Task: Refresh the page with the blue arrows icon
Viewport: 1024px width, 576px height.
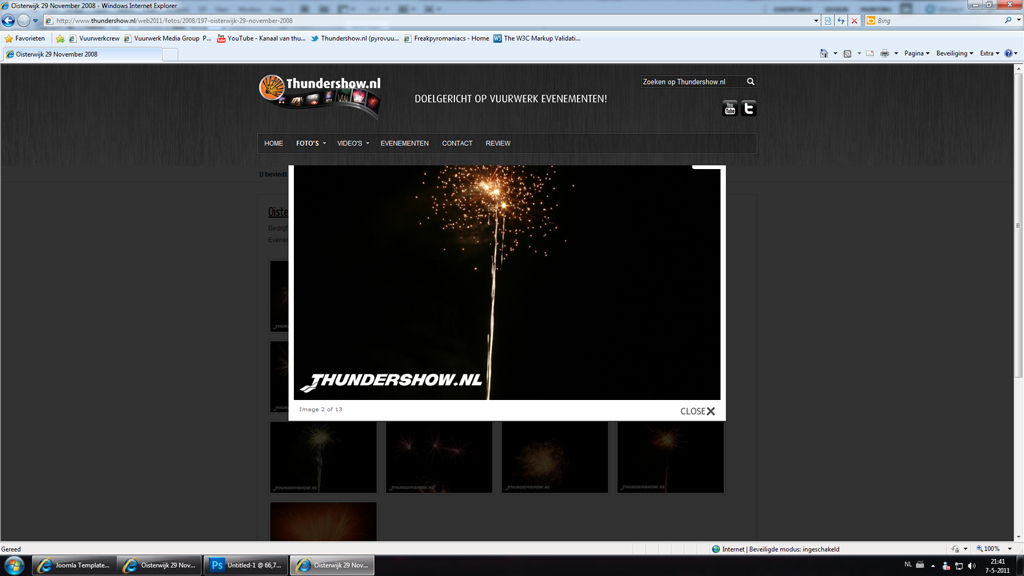Action: (x=841, y=21)
